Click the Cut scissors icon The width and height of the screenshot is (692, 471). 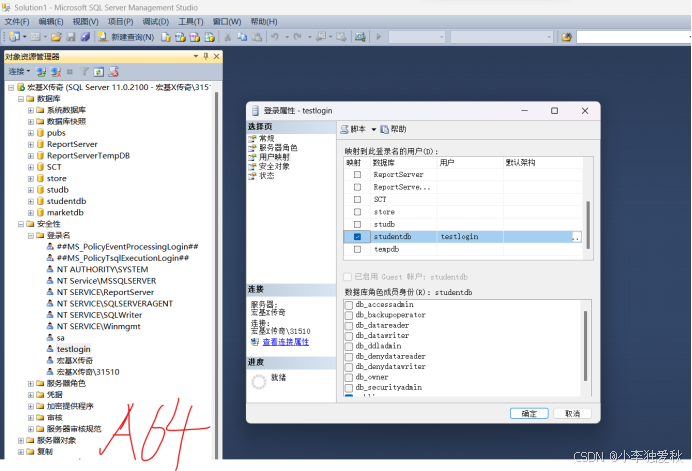tap(228, 37)
